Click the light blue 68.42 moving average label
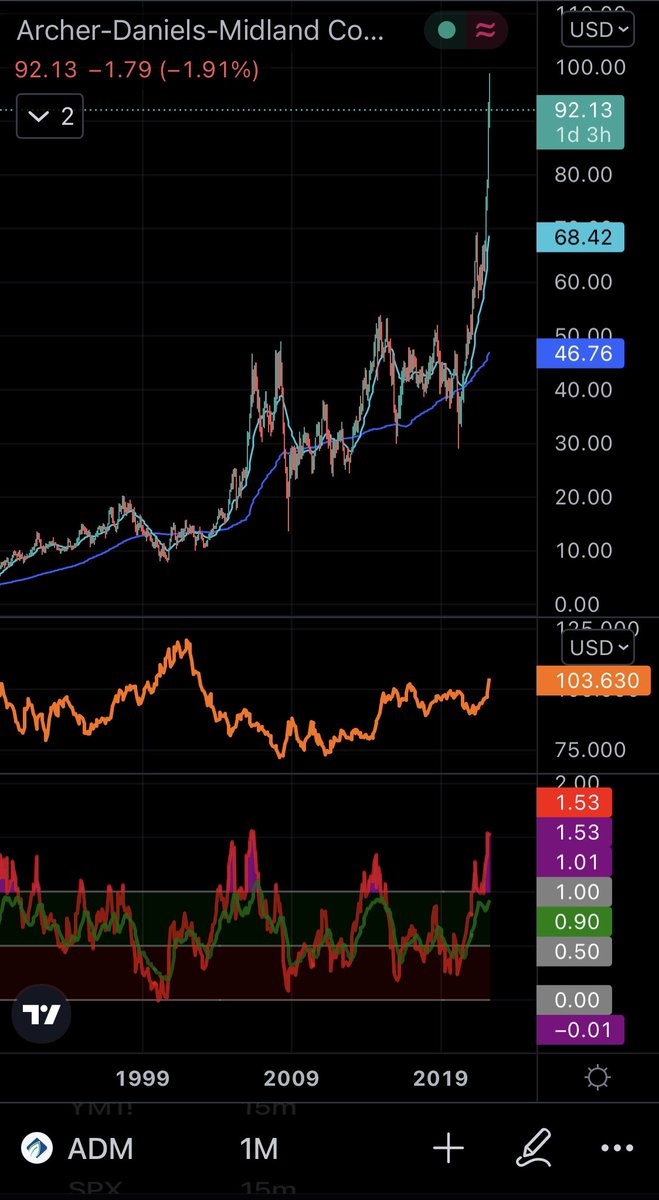This screenshot has height=1200, width=659. [x=581, y=238]
